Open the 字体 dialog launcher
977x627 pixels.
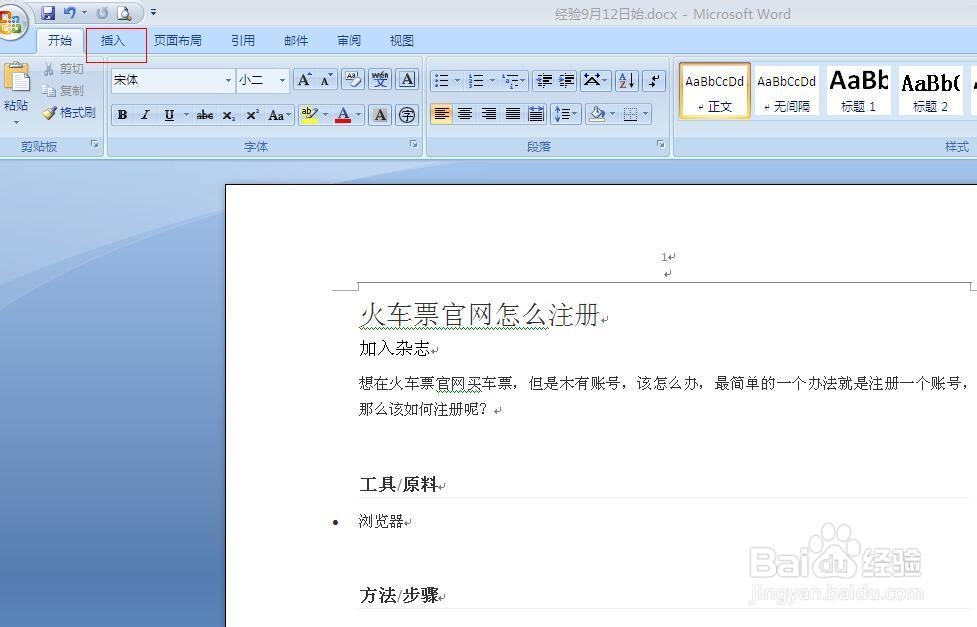tap(414, 145)
